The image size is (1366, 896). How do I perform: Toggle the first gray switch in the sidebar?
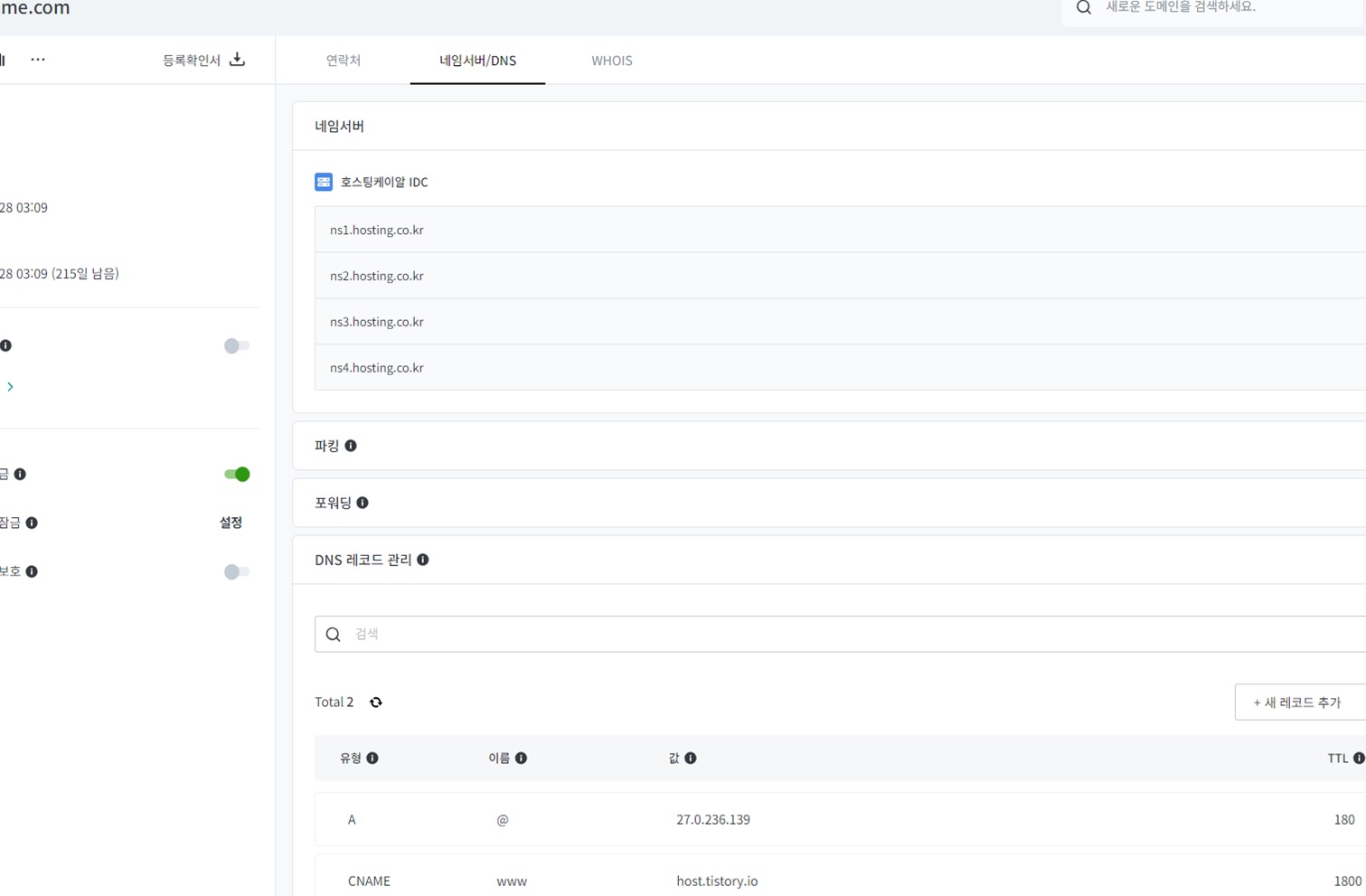[237, 345]
